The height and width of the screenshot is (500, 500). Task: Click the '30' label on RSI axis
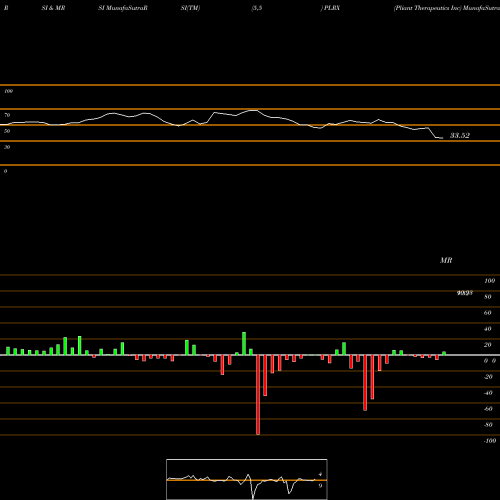tap(7, 147)
